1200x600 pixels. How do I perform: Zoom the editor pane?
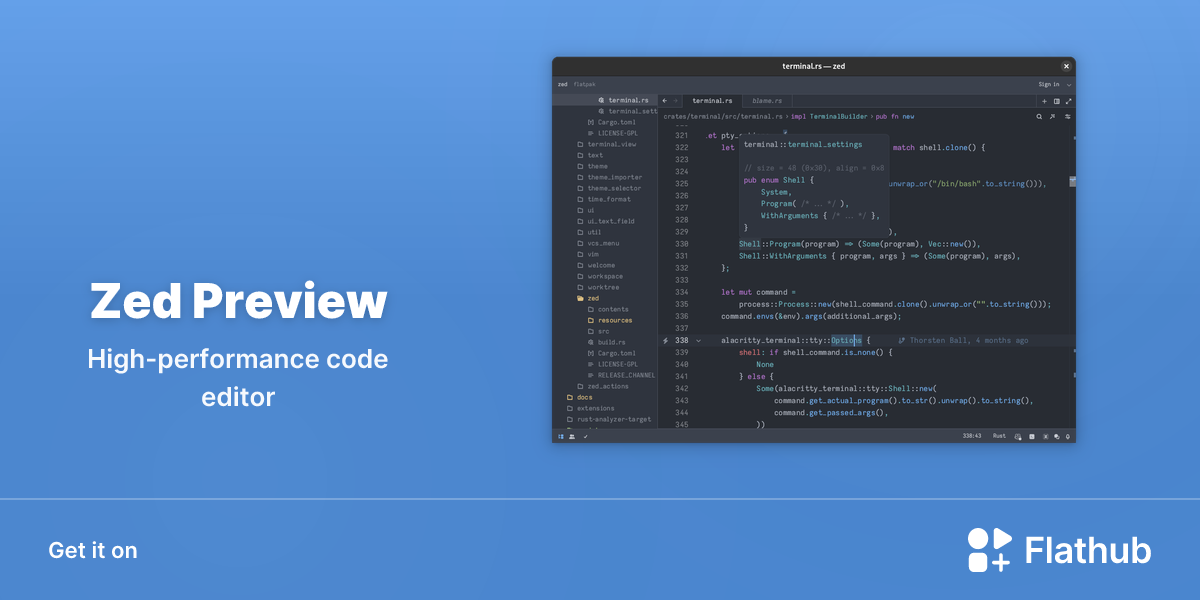[x=1068, y=101]
